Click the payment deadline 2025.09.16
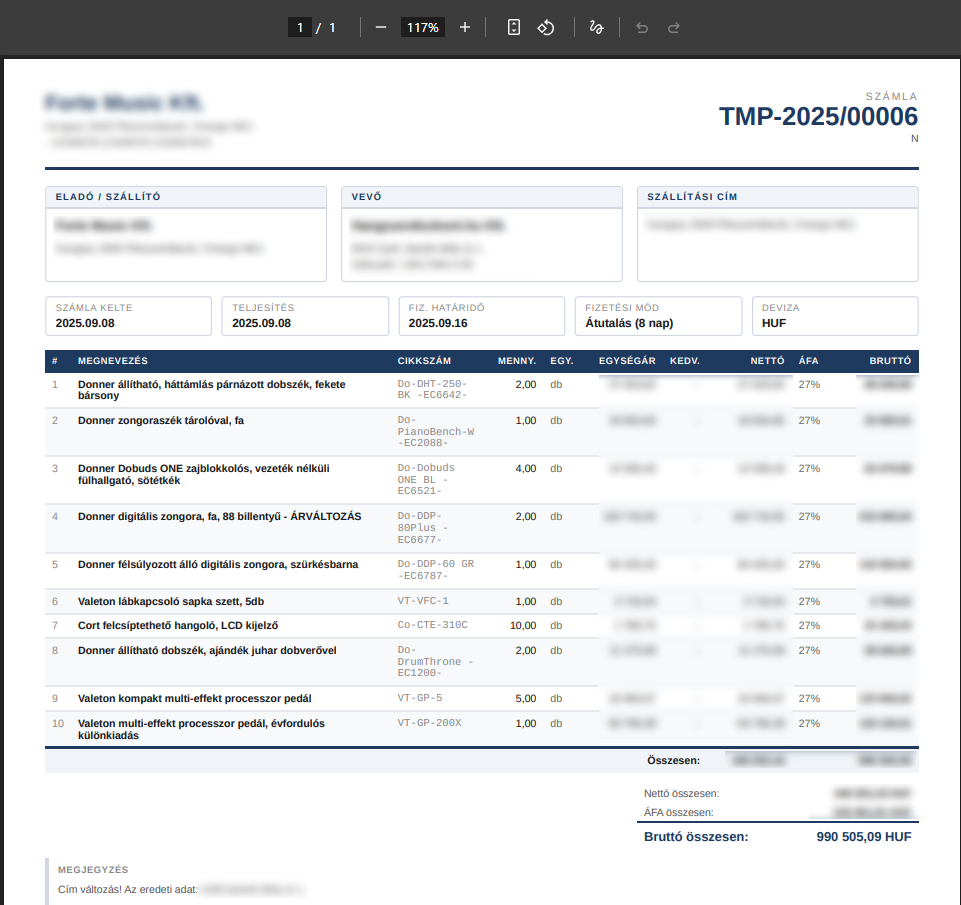The width and height of the screenshot is (961, 905). click(x=438, y=323)
